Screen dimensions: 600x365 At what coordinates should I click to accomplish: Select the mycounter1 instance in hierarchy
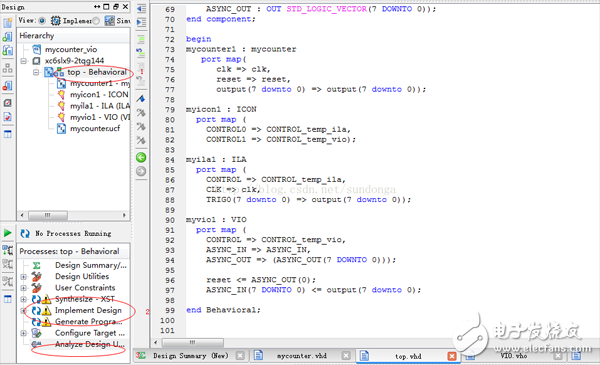(100, 83)
